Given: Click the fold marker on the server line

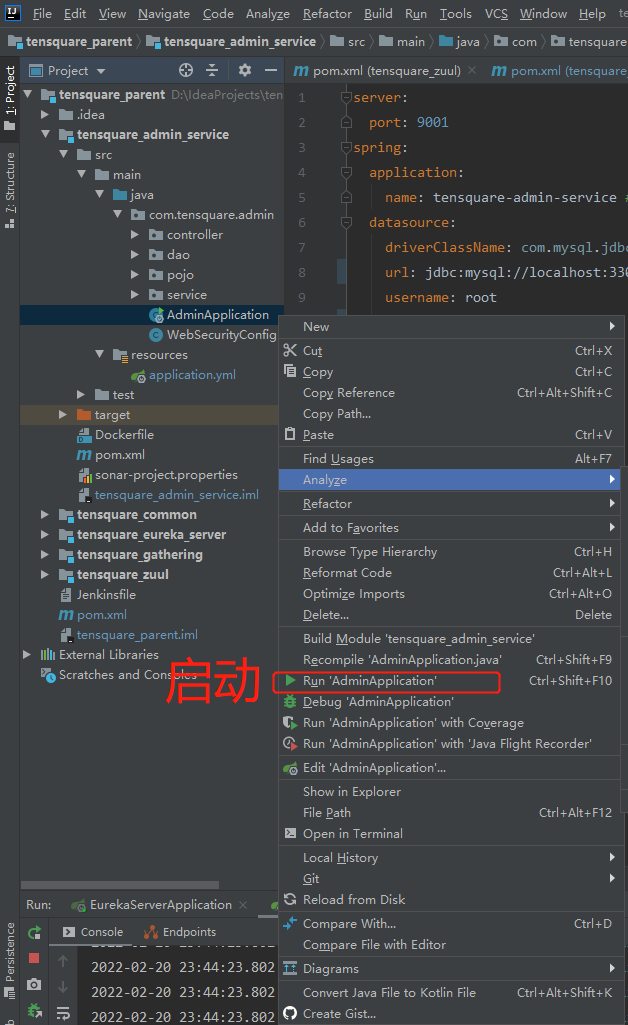Looking at the screenshot, I should [346, 97].
